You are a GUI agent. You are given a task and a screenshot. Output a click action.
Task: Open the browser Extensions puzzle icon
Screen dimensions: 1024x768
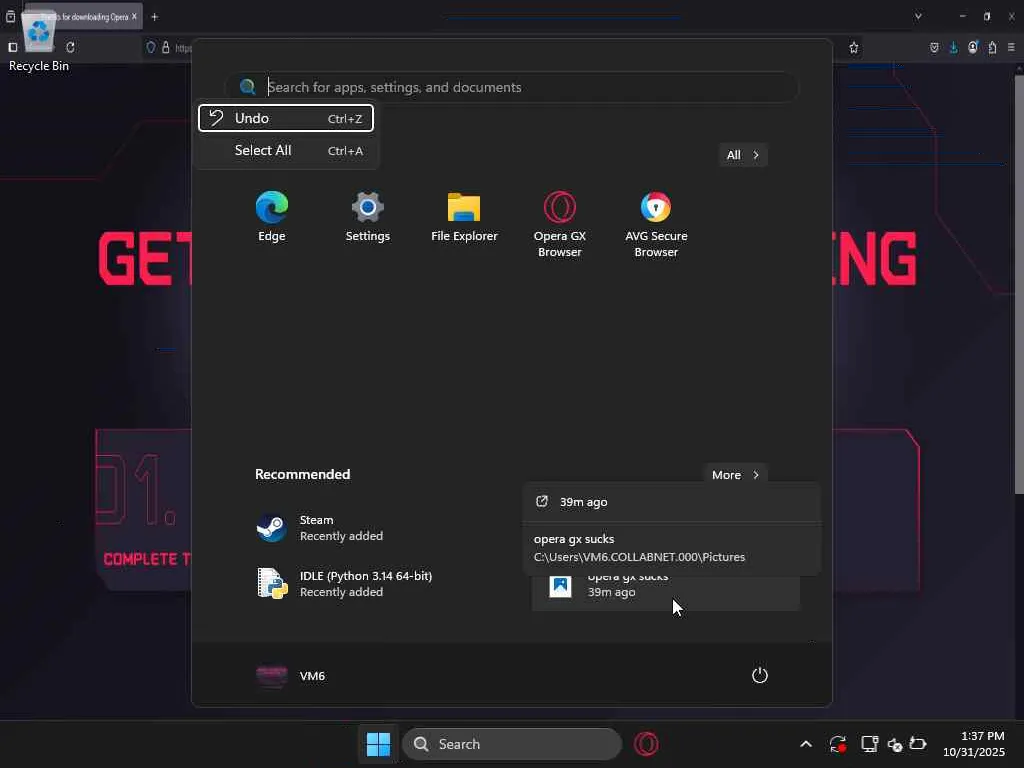point(992,47)
